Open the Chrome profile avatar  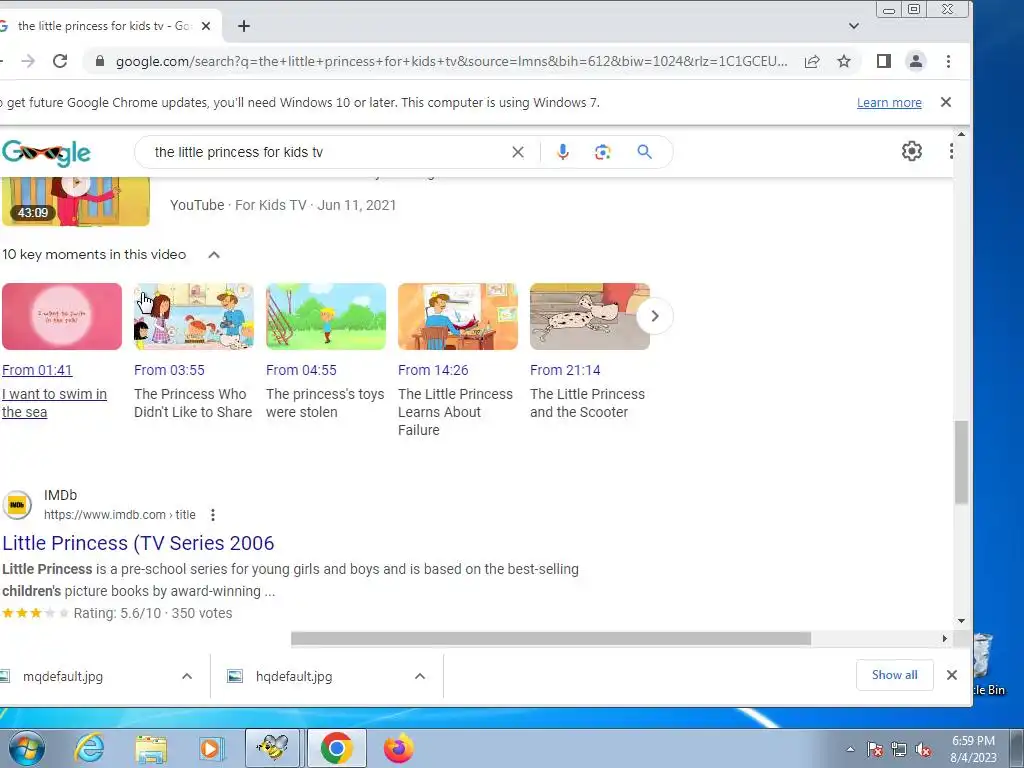tap(916, 61)
